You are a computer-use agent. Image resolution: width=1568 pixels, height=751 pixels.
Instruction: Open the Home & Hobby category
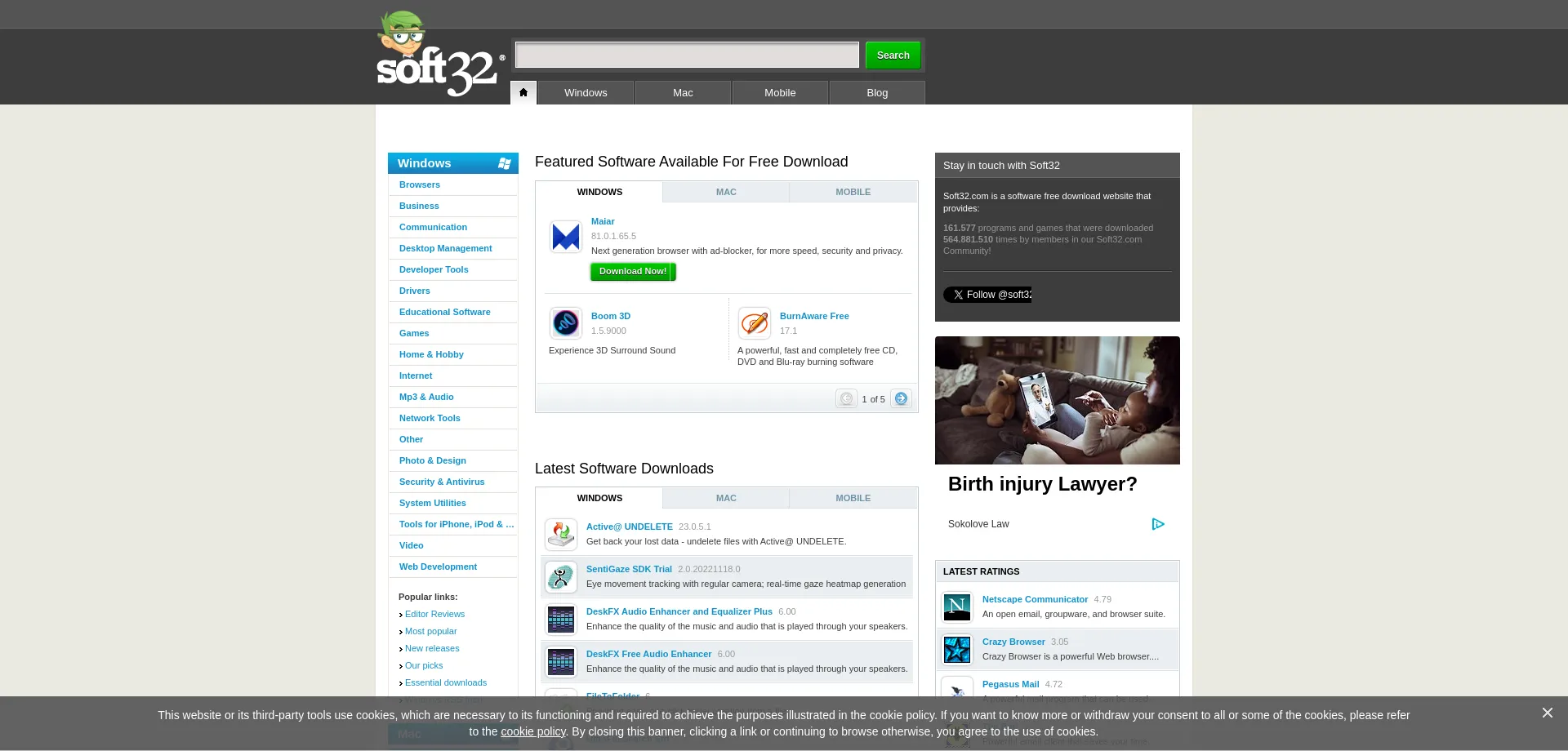pyautogui.click(x=431, y=354)
